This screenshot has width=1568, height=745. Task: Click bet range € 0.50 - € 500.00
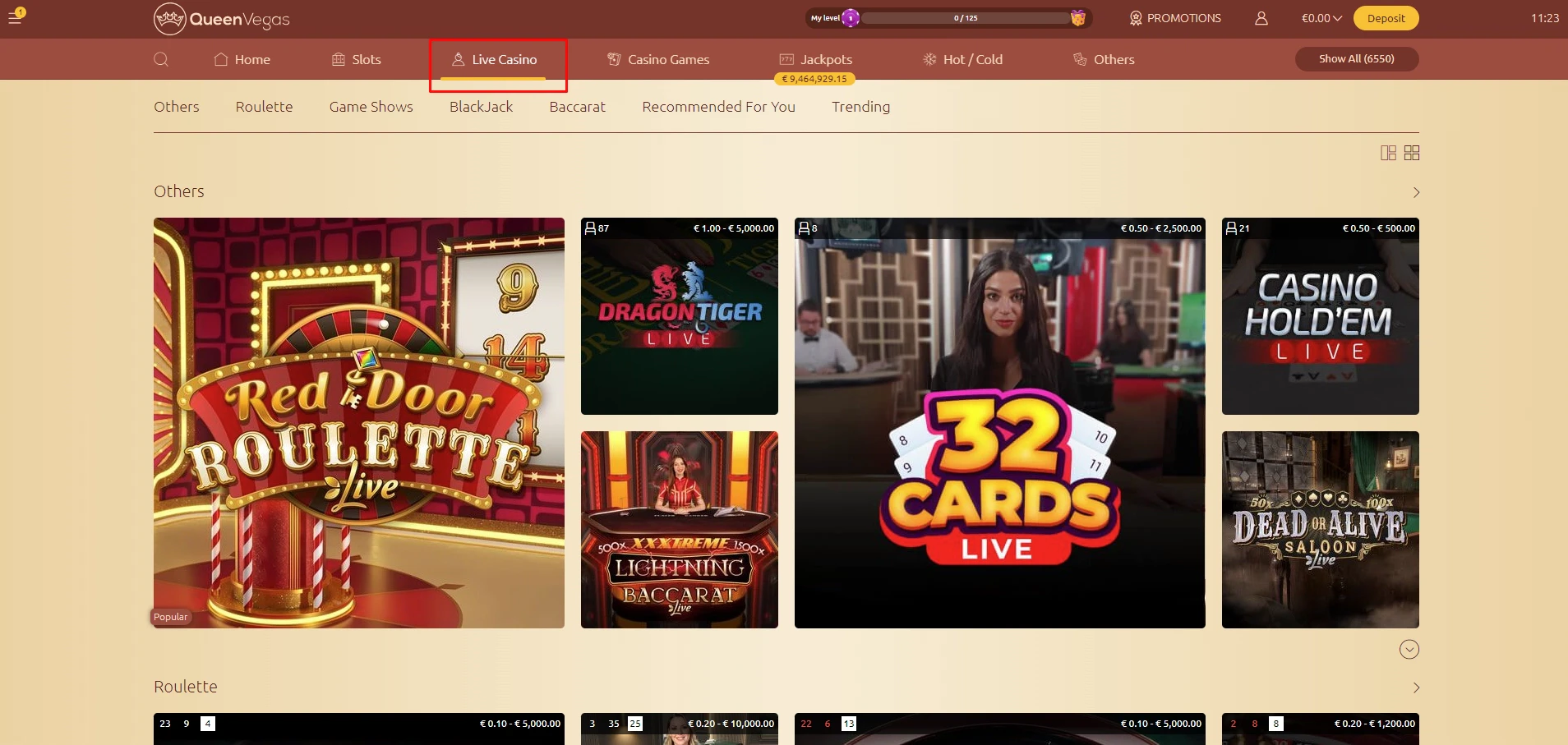1379,228
